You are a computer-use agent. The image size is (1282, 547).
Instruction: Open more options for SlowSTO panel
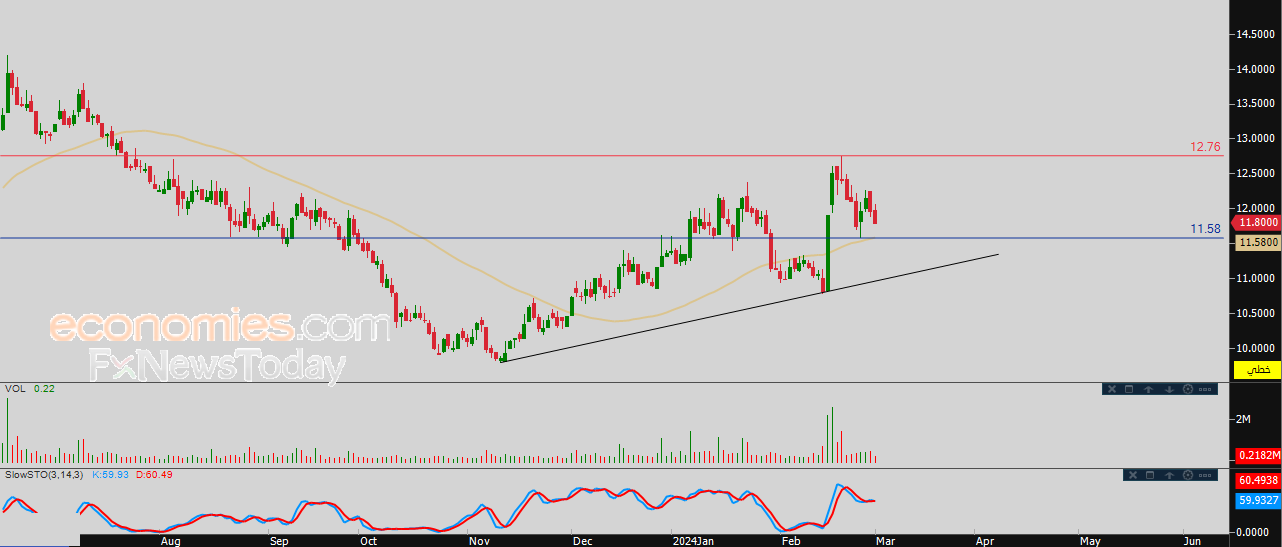tap(1205, 475)
